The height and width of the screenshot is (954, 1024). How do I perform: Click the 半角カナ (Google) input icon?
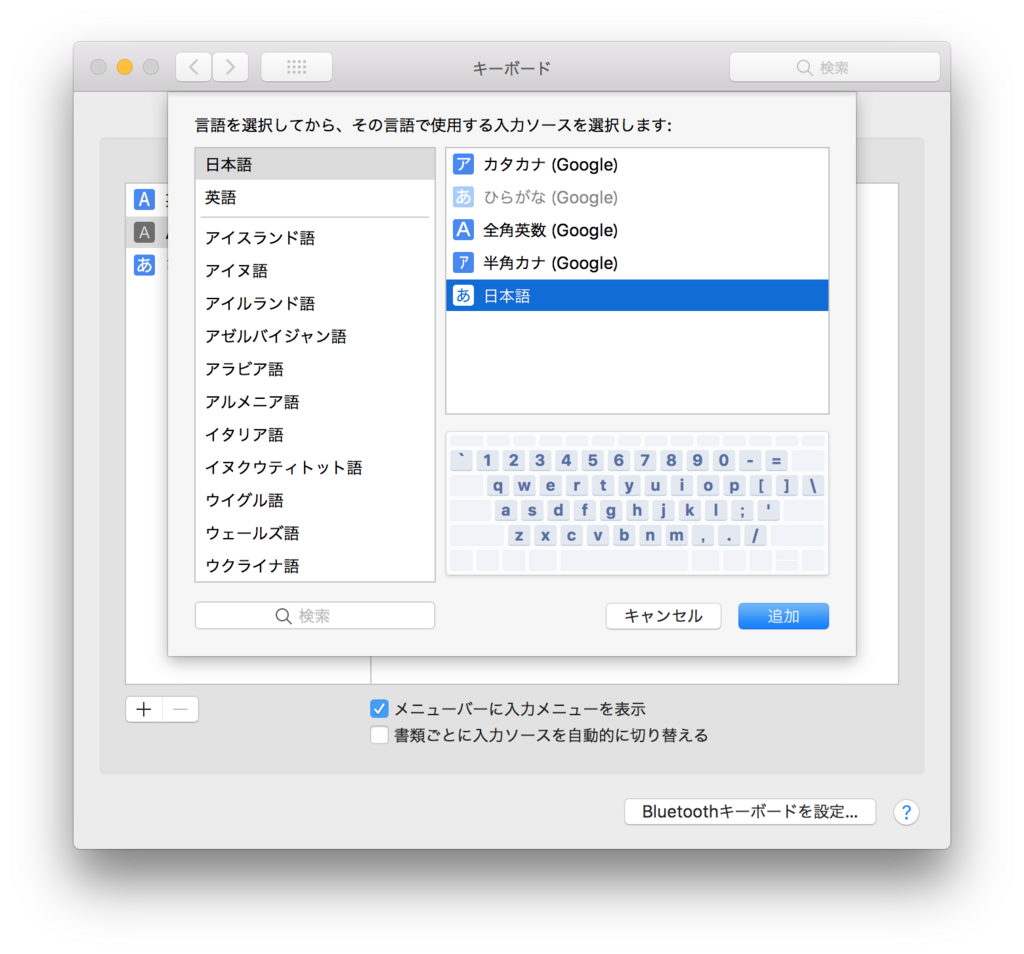coord(462,263)
